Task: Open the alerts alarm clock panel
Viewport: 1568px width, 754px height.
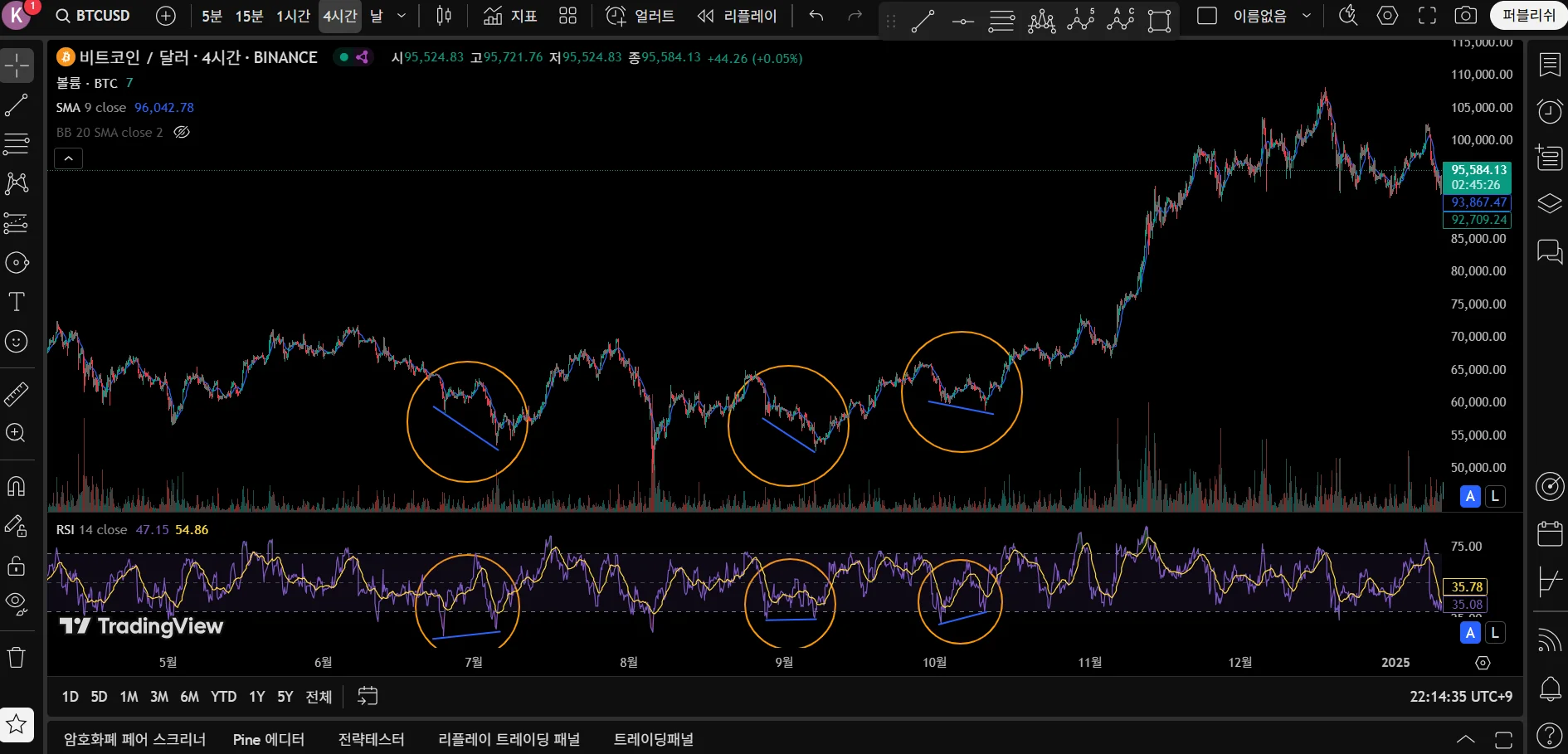Action: point(1550,111)
